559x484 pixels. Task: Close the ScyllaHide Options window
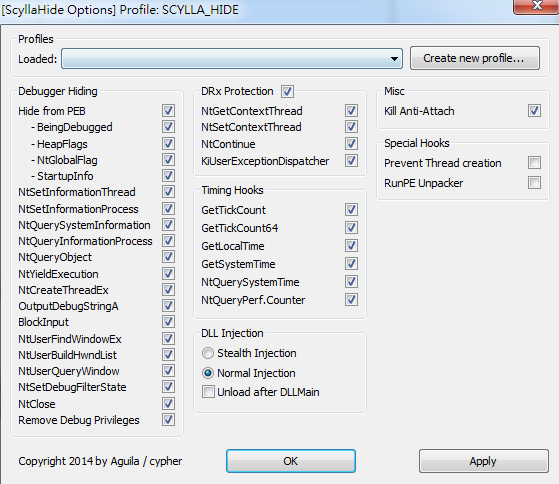536,6
